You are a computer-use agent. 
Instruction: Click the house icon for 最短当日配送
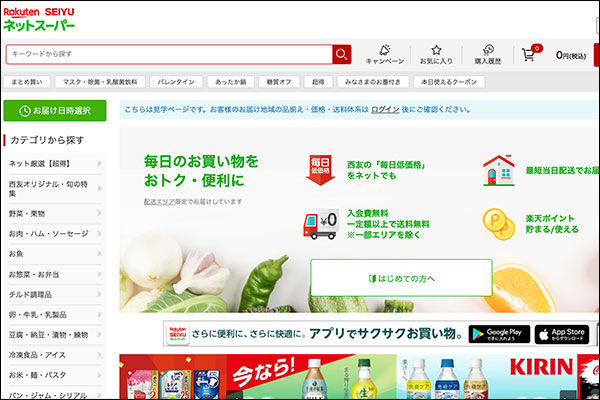point(499,170)
